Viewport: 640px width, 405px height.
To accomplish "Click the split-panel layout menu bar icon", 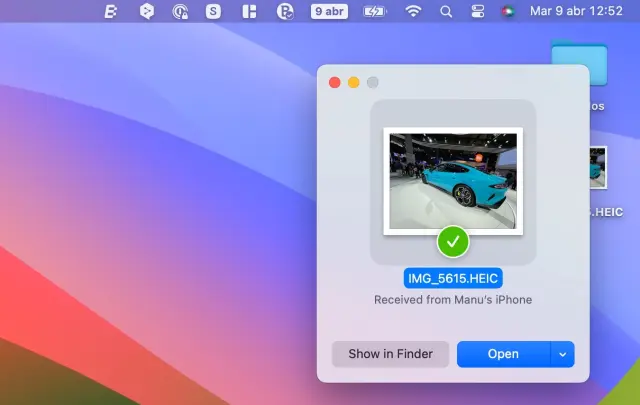I will click(249, 11).
